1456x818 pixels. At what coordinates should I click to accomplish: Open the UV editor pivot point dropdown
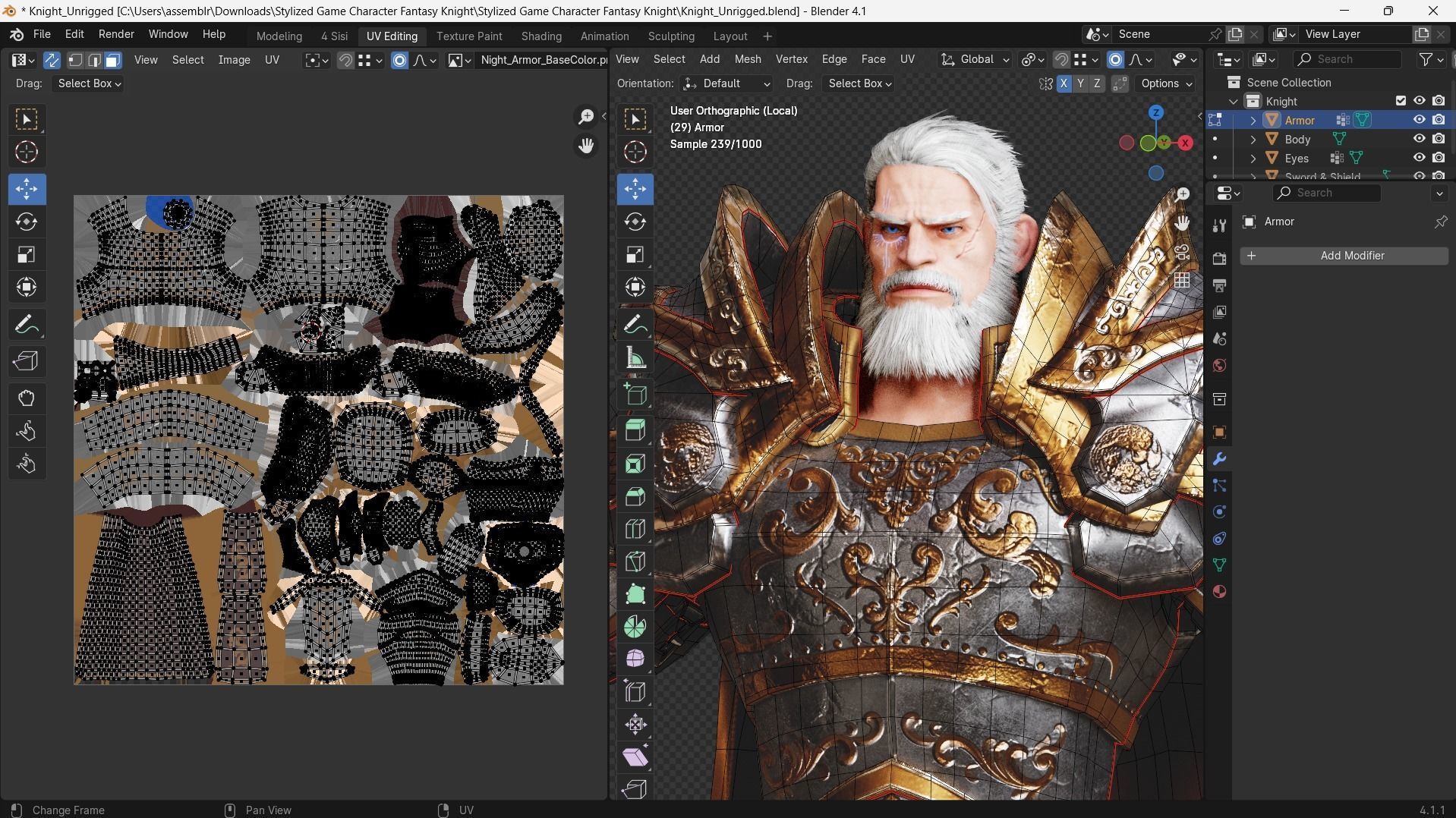[x=316, y=60]
